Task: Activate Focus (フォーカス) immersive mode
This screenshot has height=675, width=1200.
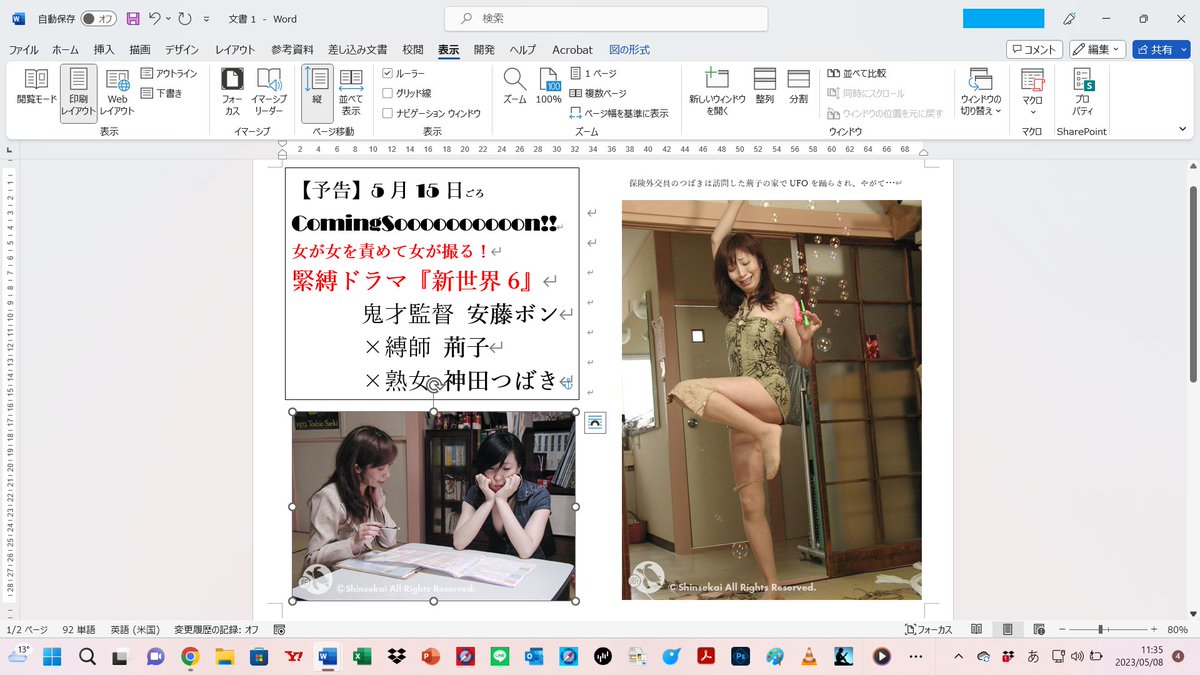Action: [232, 92]
